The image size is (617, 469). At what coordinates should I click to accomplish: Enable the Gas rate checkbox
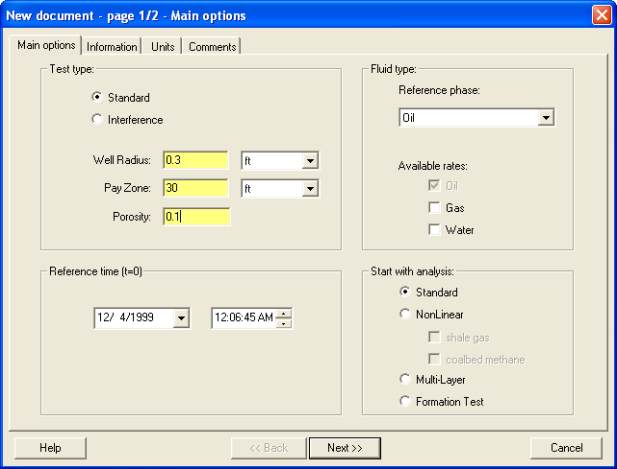coord(434,208)
